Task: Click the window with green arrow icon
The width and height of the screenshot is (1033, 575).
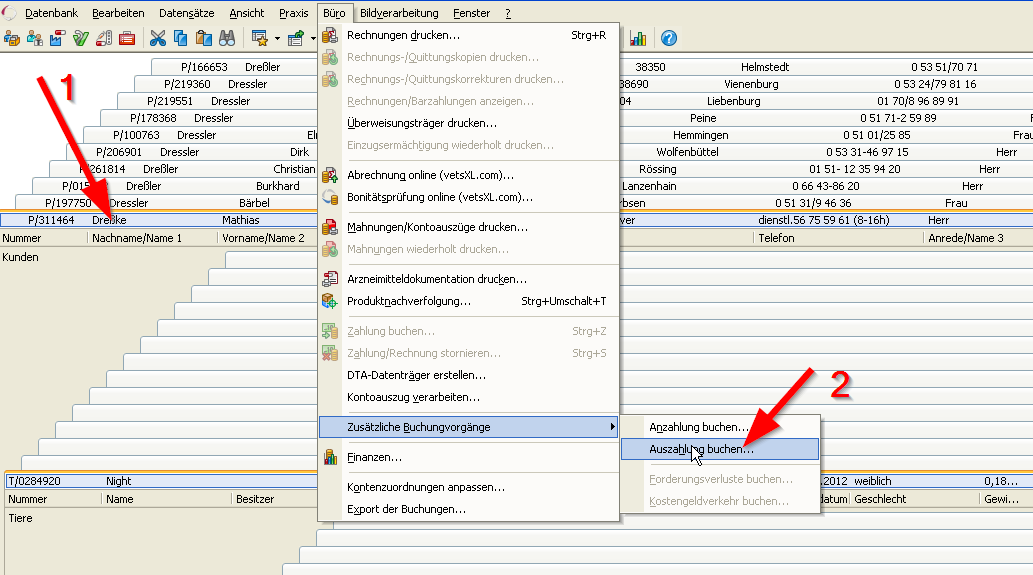Action: click(x=296, y=38)
